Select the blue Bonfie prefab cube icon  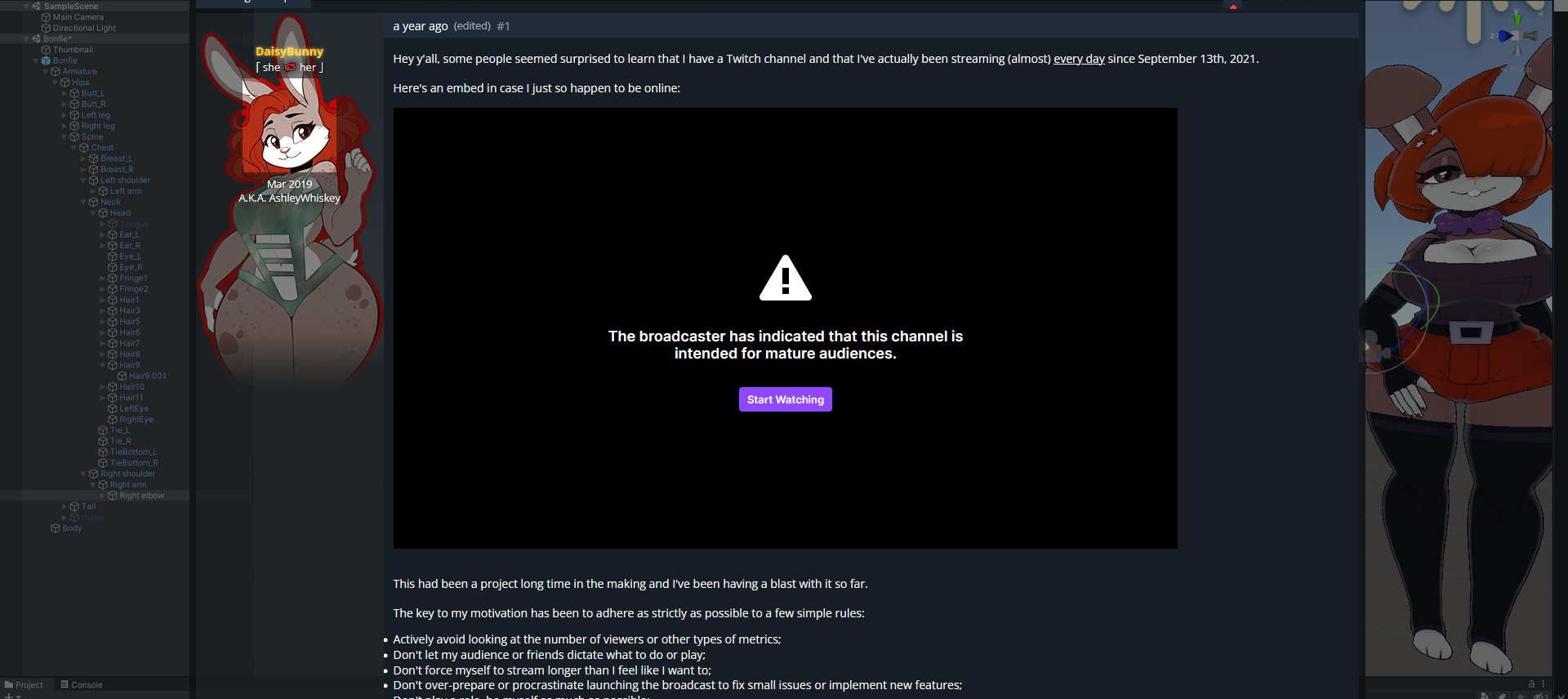46,60
